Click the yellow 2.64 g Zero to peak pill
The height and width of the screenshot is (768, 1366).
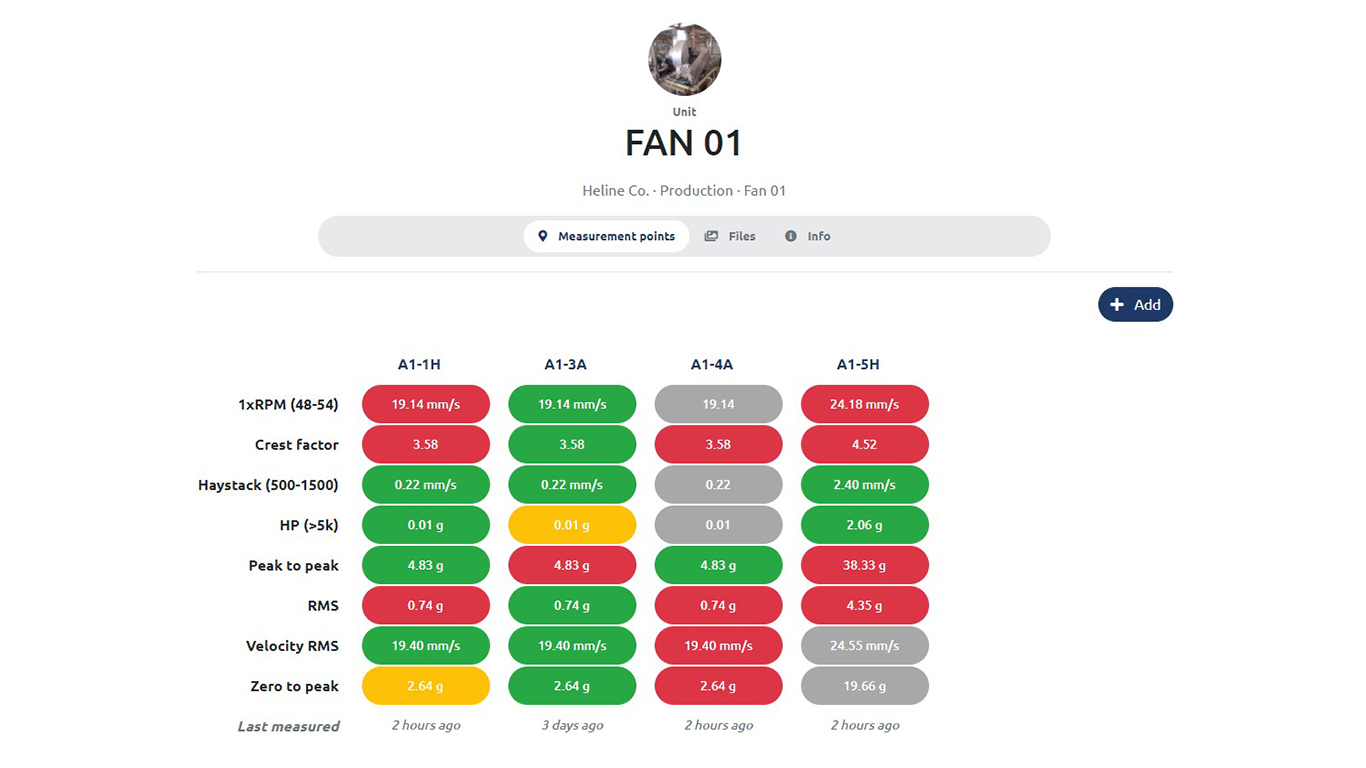point(426,686)
